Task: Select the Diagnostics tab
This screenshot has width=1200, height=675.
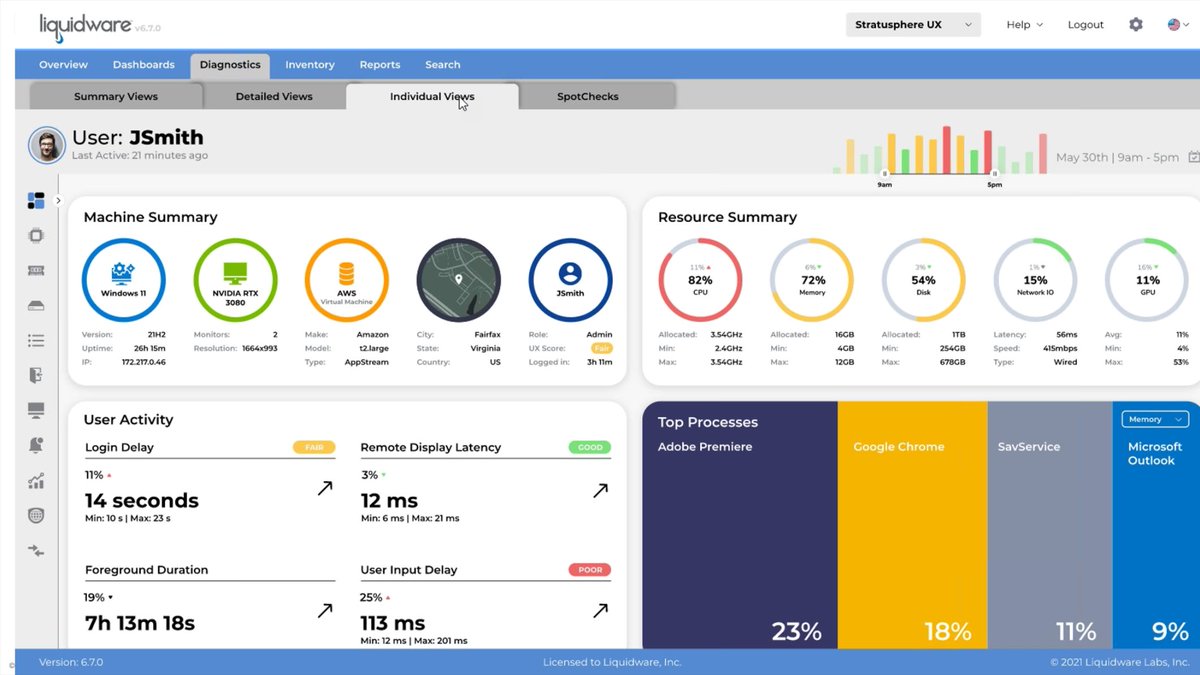Action: click(x=230, y=65)
